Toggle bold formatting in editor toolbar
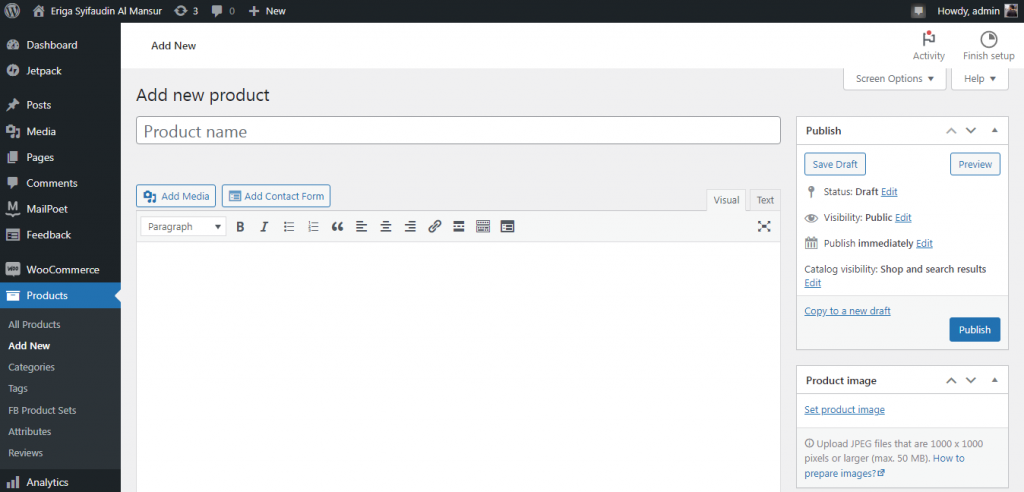This screenshot has width=1024, height=492. click(240, 227)
